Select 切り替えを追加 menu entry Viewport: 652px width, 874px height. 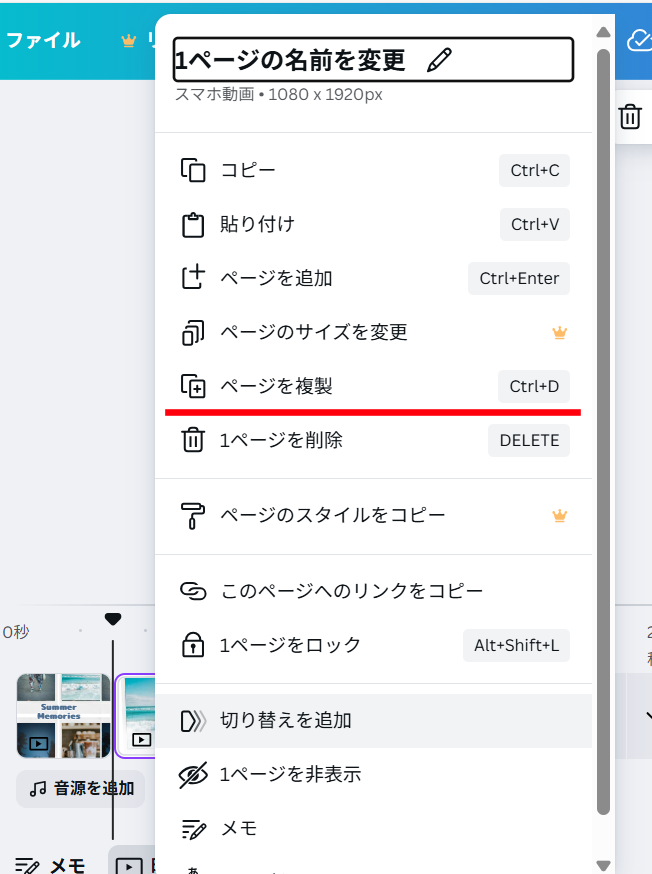pos(373,721)
